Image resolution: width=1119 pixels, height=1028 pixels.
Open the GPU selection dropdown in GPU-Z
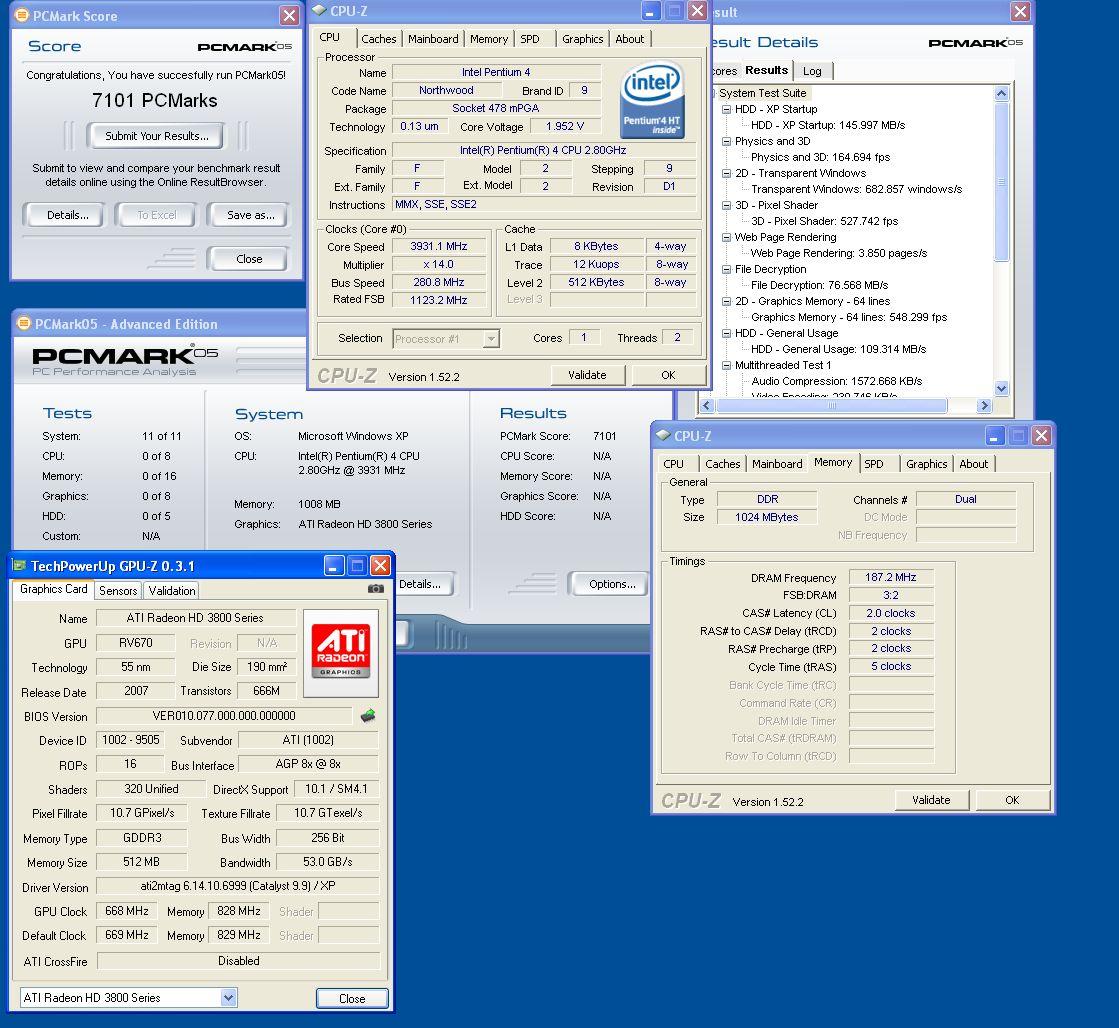228,998
